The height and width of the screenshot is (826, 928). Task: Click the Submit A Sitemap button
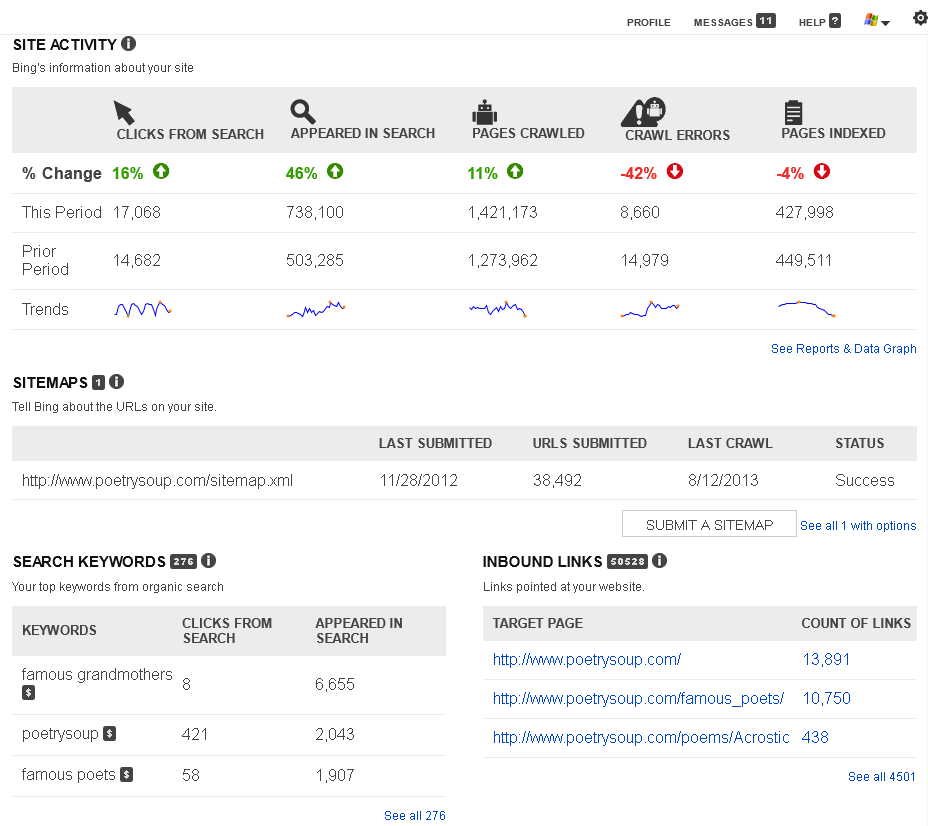(709, 524)
